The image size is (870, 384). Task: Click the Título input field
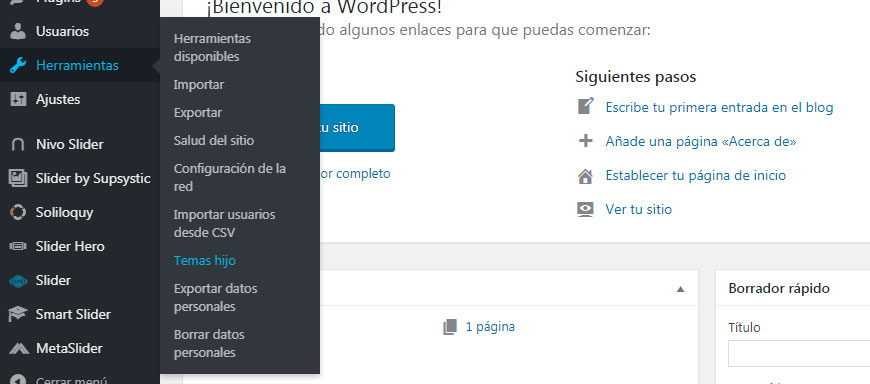point(799,353)
